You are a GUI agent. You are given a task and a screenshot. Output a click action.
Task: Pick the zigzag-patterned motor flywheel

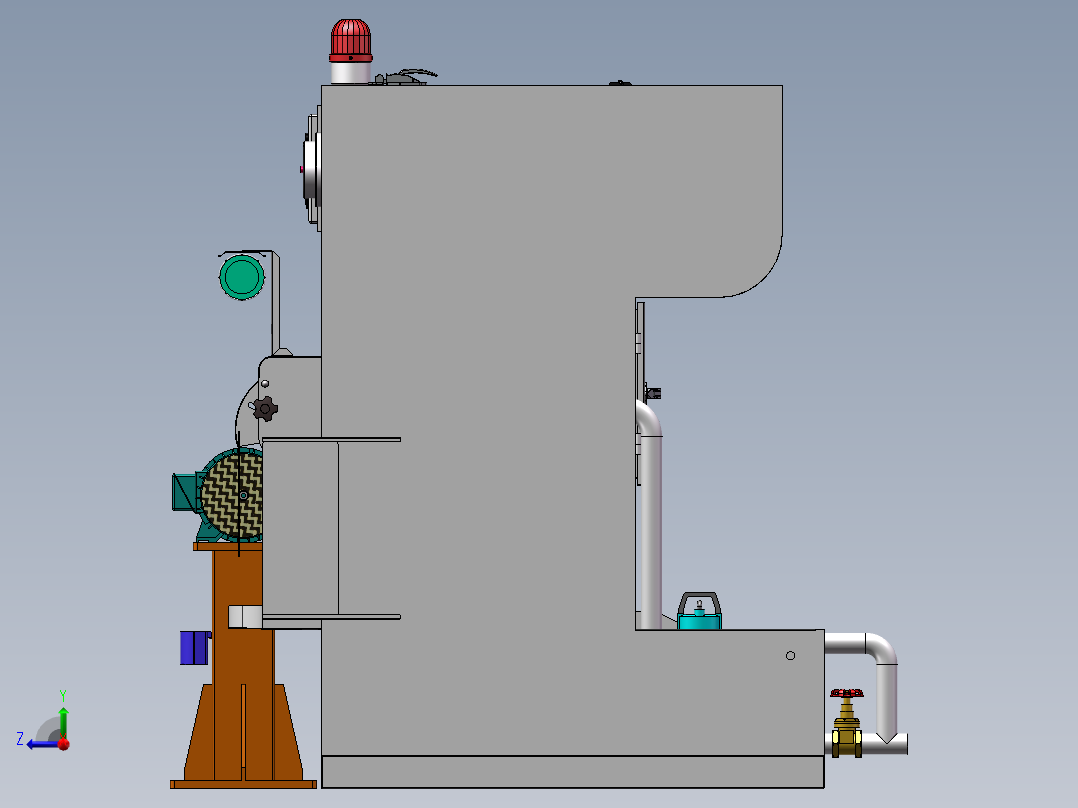(232, 496)
